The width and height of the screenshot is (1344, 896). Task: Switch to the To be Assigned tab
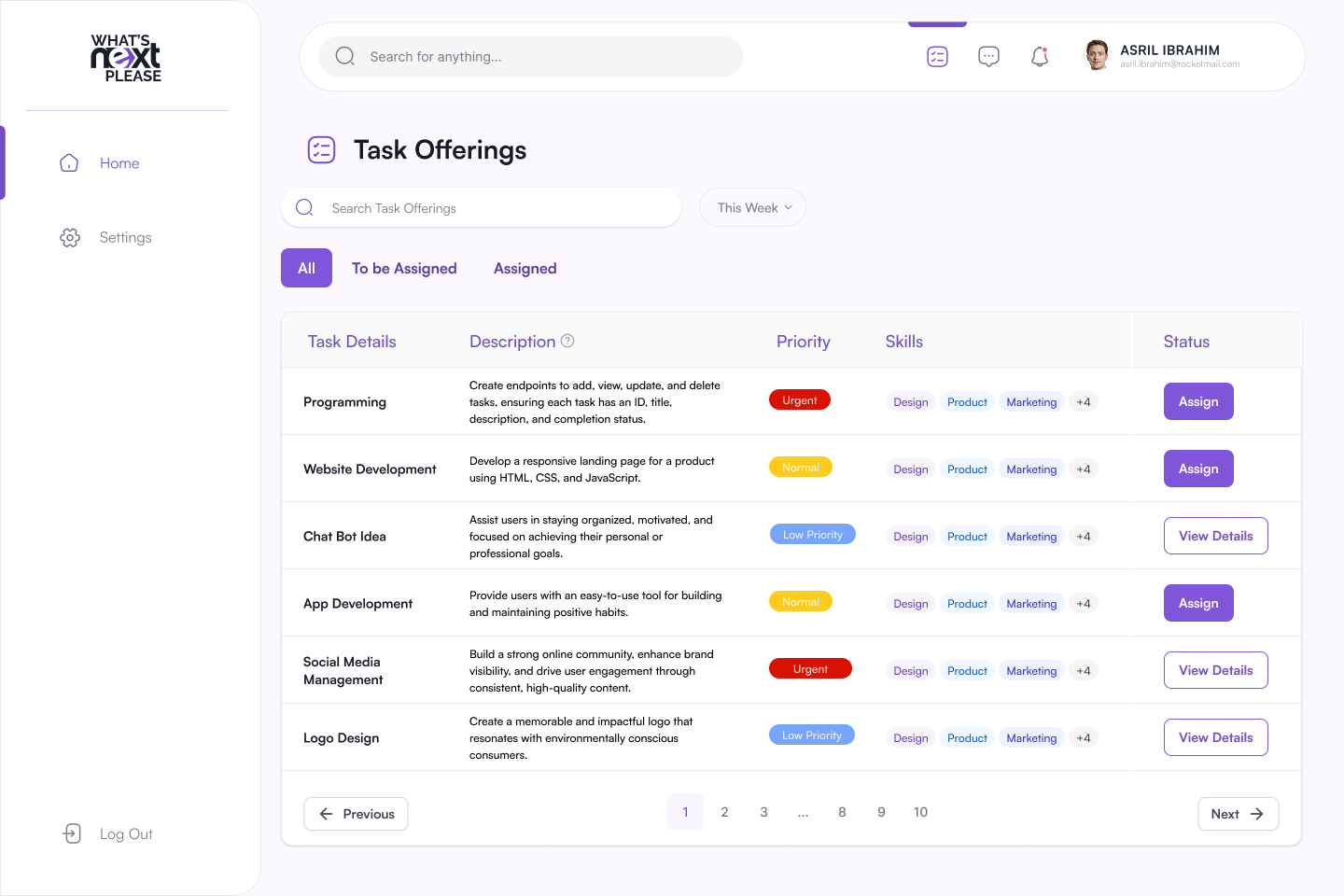(x=404, y=269)
